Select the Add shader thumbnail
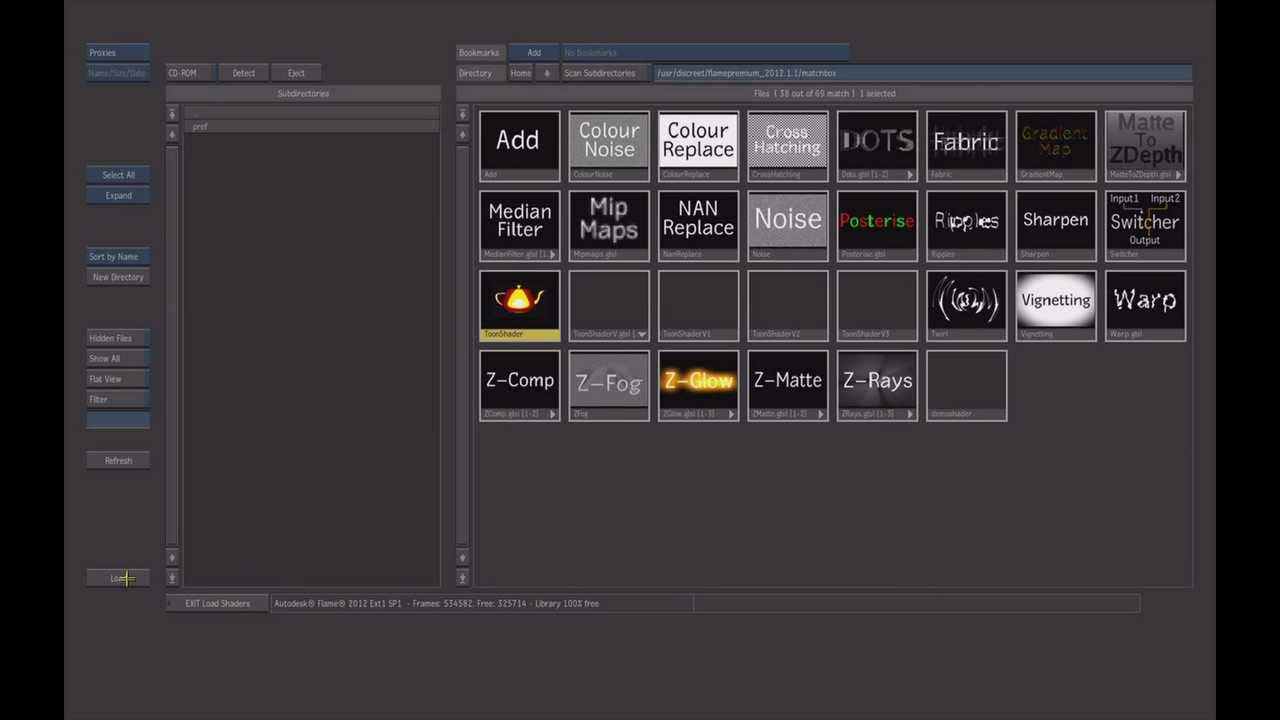The width and height of the screenshot is (1280, 720). click(x=519, y=146)
